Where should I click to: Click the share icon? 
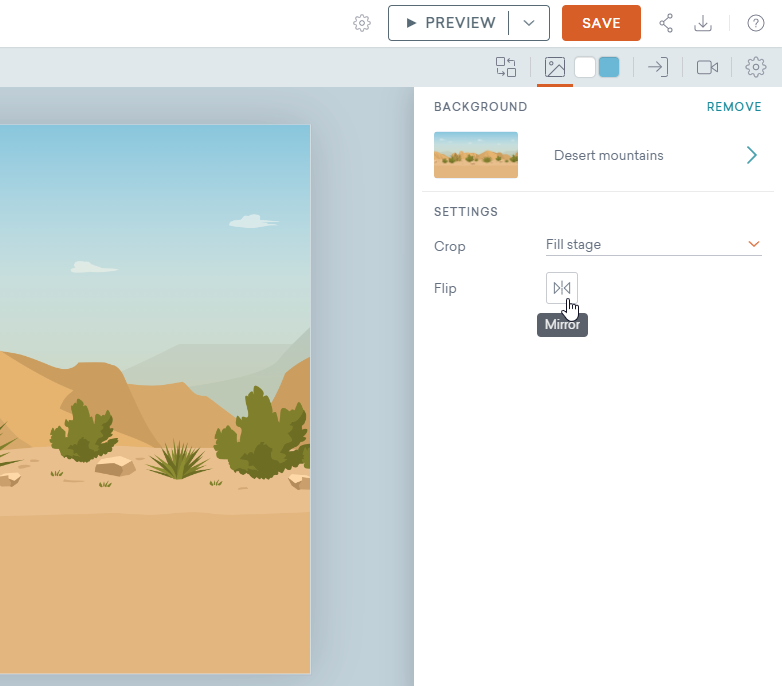(x=665, y=23)
